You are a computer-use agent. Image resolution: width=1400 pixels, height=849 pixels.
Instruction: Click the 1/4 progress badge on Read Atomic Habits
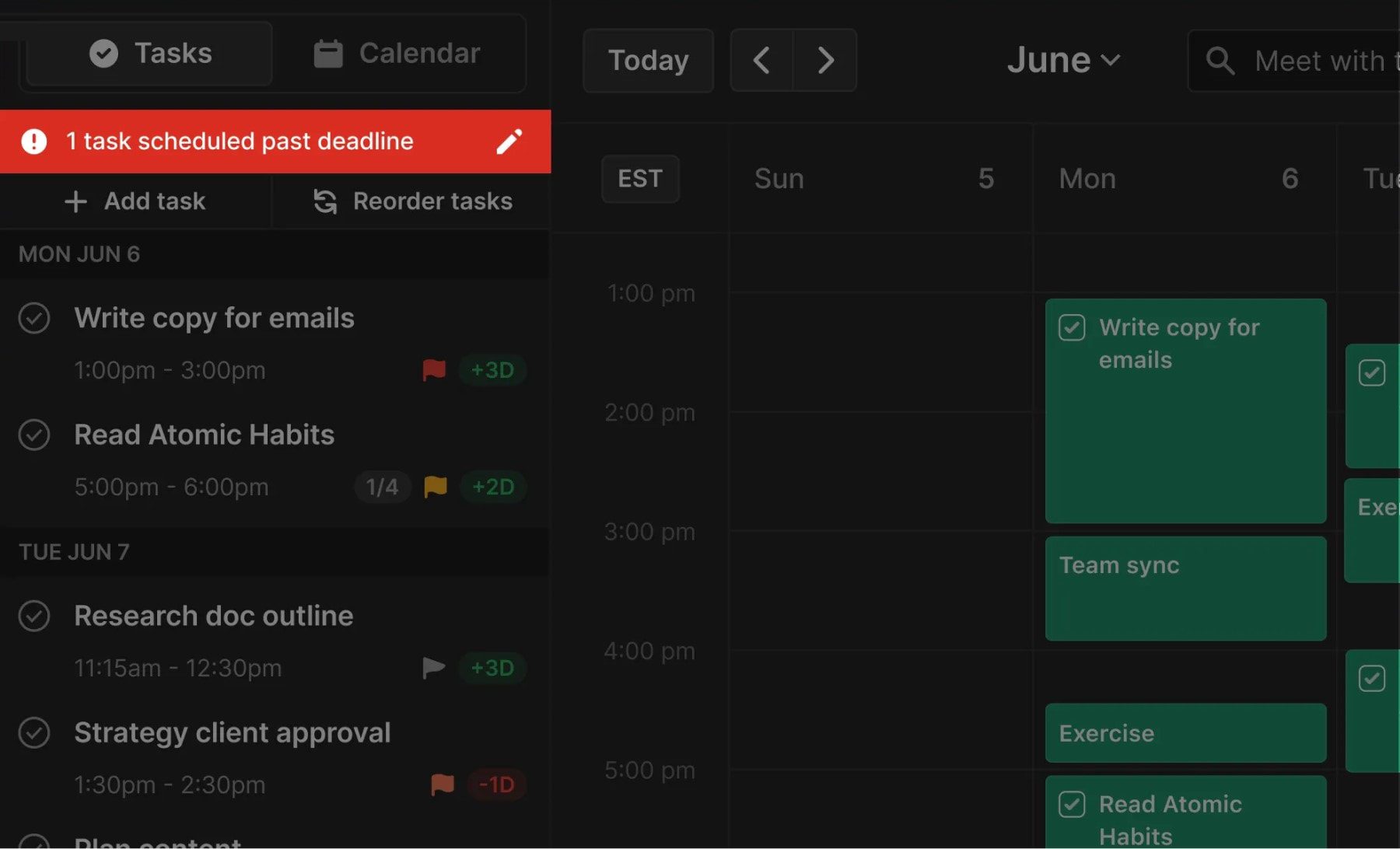point(382,487)
